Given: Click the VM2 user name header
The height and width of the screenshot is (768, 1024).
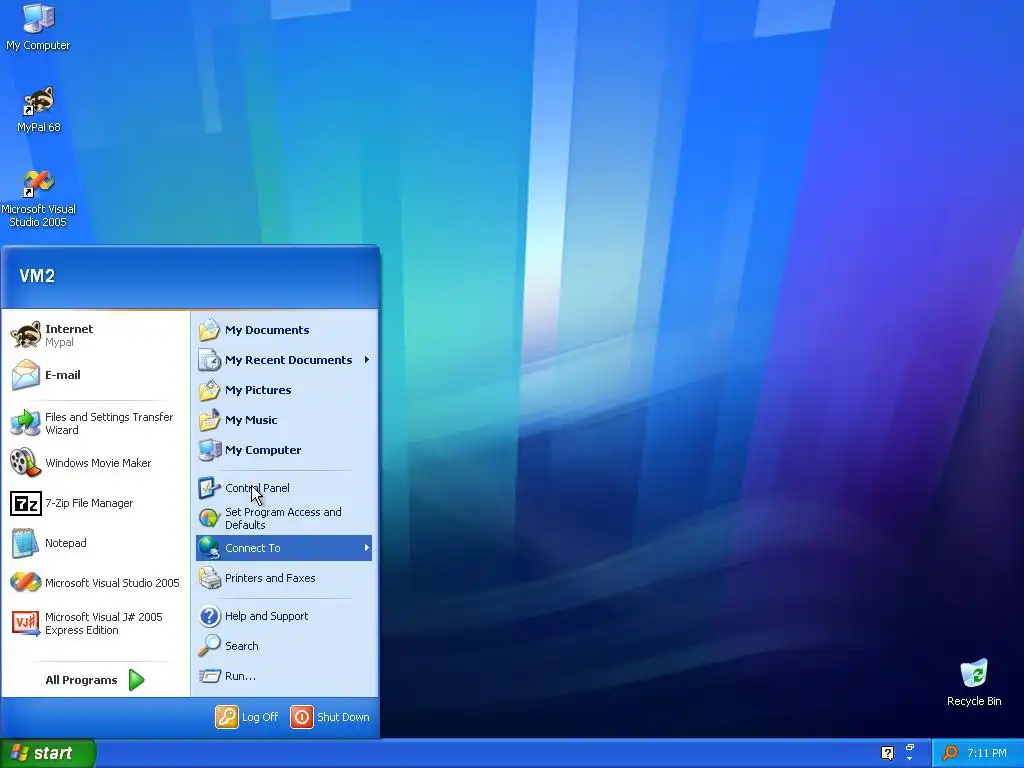Looking at the screenshot, I should click(x=37, y=276).
